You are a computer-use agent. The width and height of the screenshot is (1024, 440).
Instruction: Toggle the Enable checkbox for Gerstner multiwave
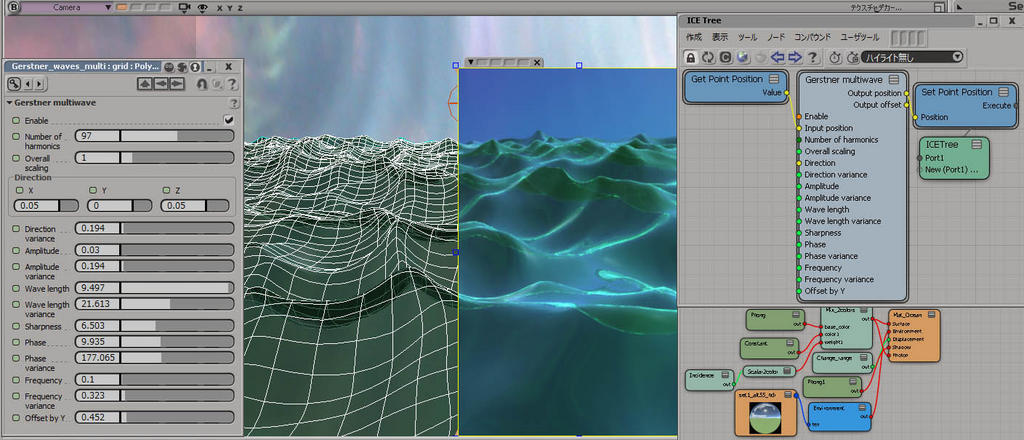click(x=228, y=120)
